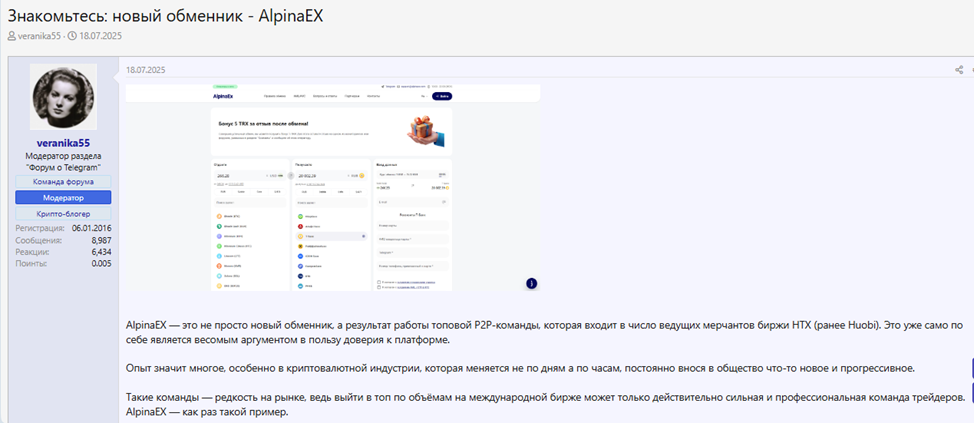Click the share icon on the post
The height and width of the screenshot is (423, 974).
click(959, 70)
